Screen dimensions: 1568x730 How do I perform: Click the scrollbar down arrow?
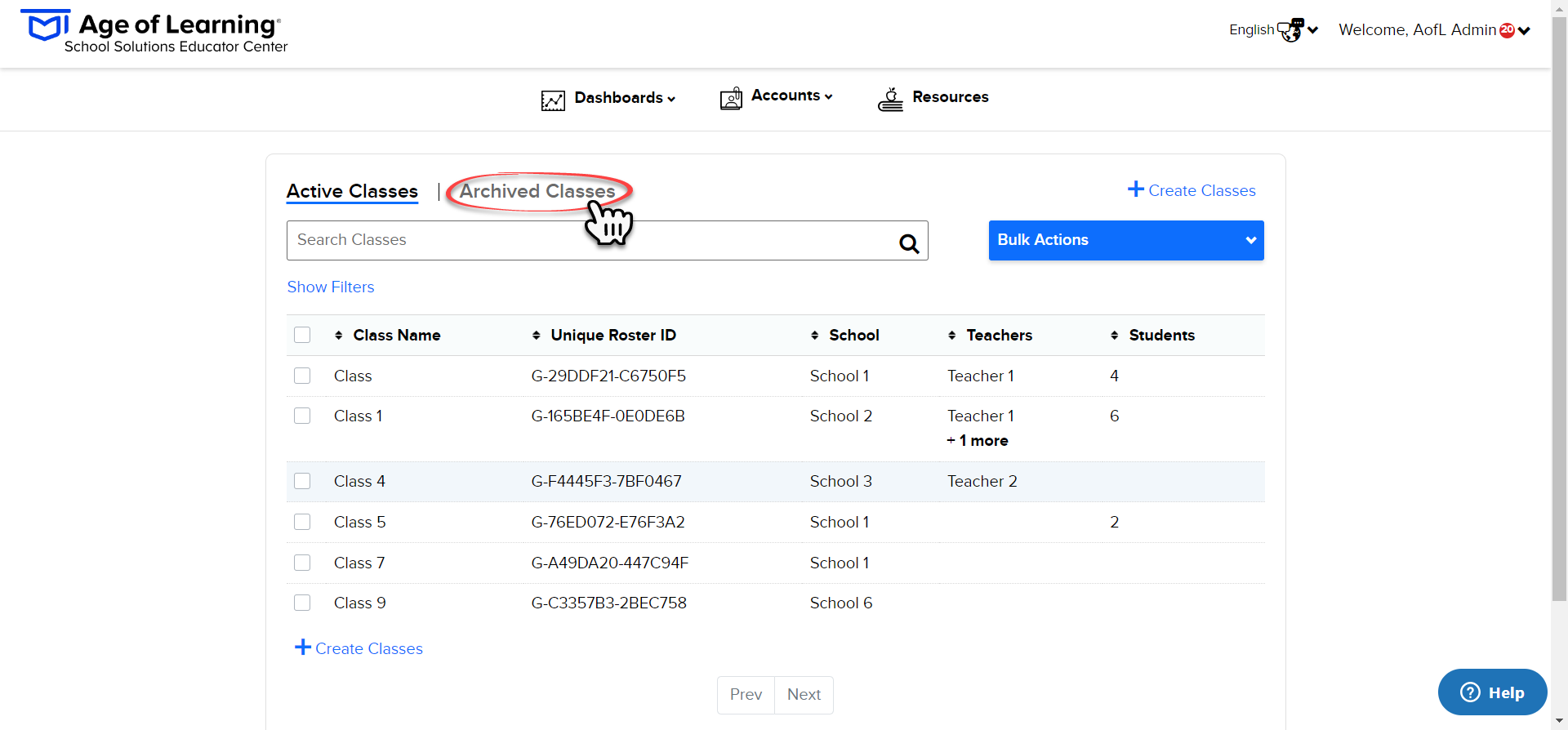pos(1559,722)
